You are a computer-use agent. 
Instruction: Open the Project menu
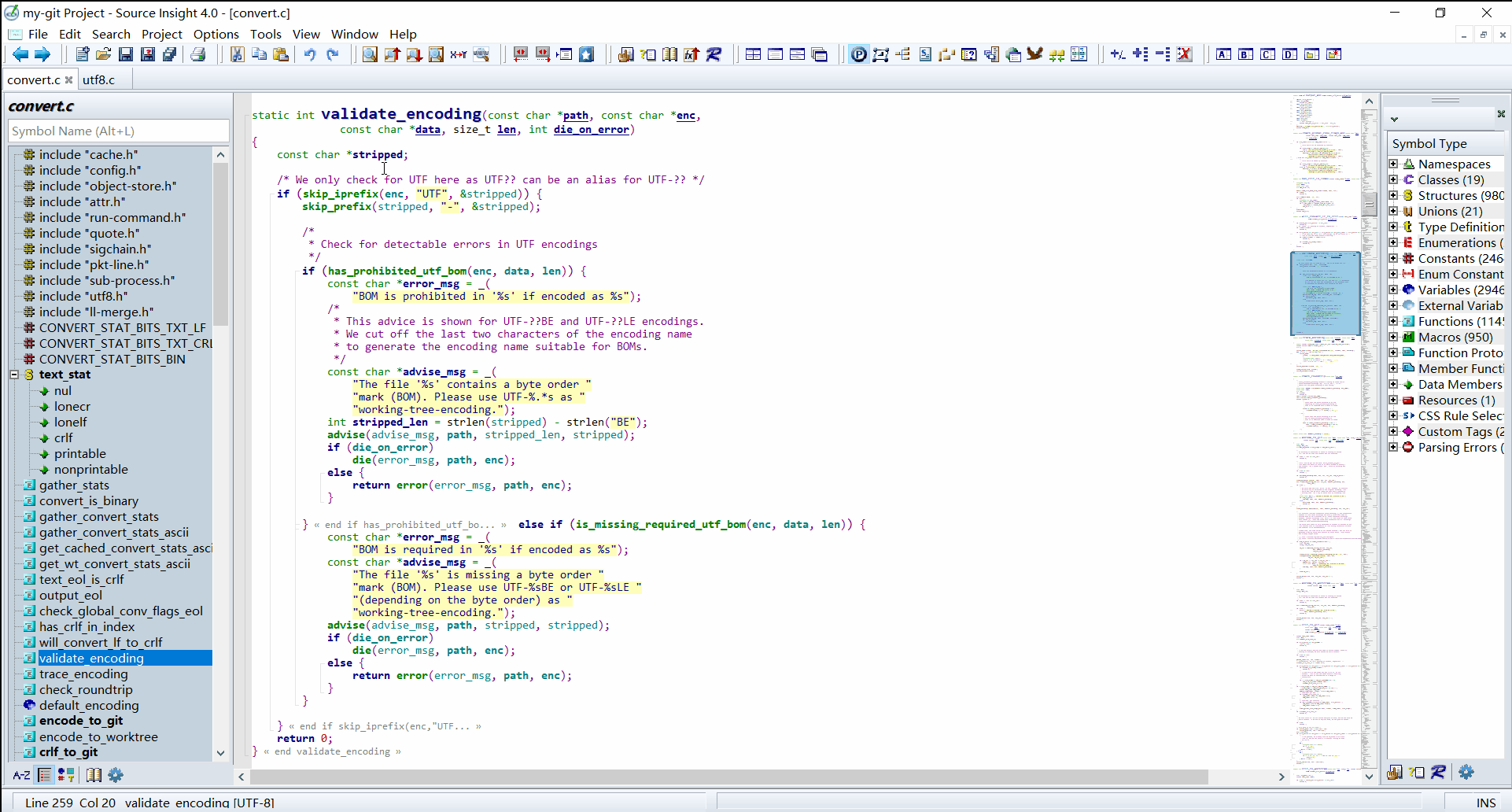coord(161,34)
